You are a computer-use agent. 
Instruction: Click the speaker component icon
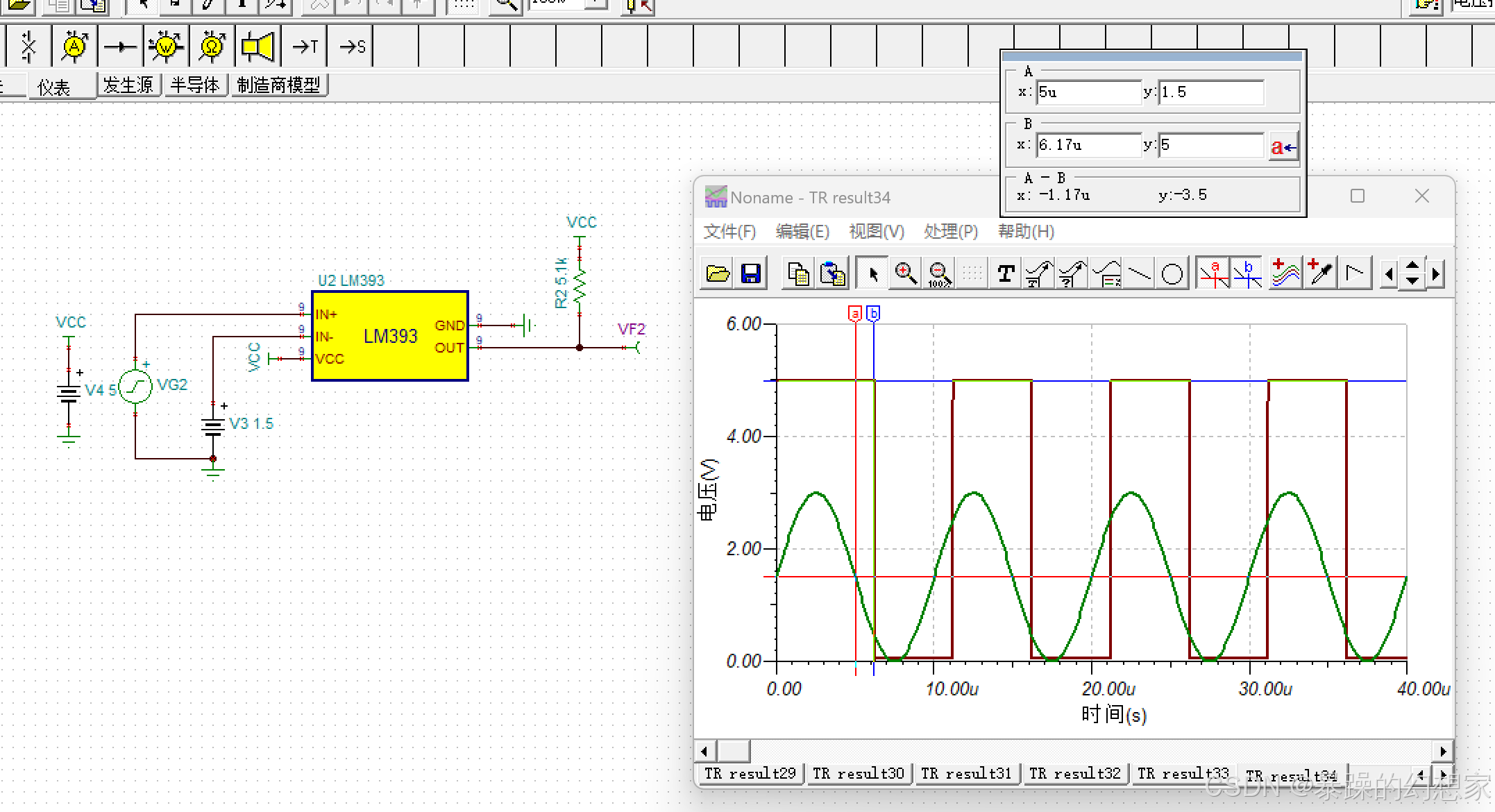pyautogui.click(x=257, y=46)
